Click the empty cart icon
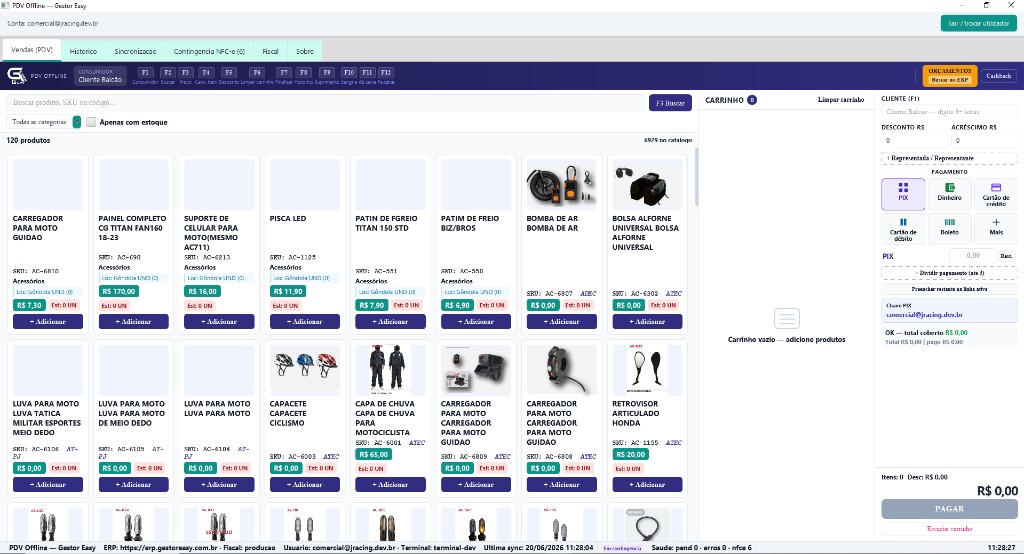 pos(786,319)
